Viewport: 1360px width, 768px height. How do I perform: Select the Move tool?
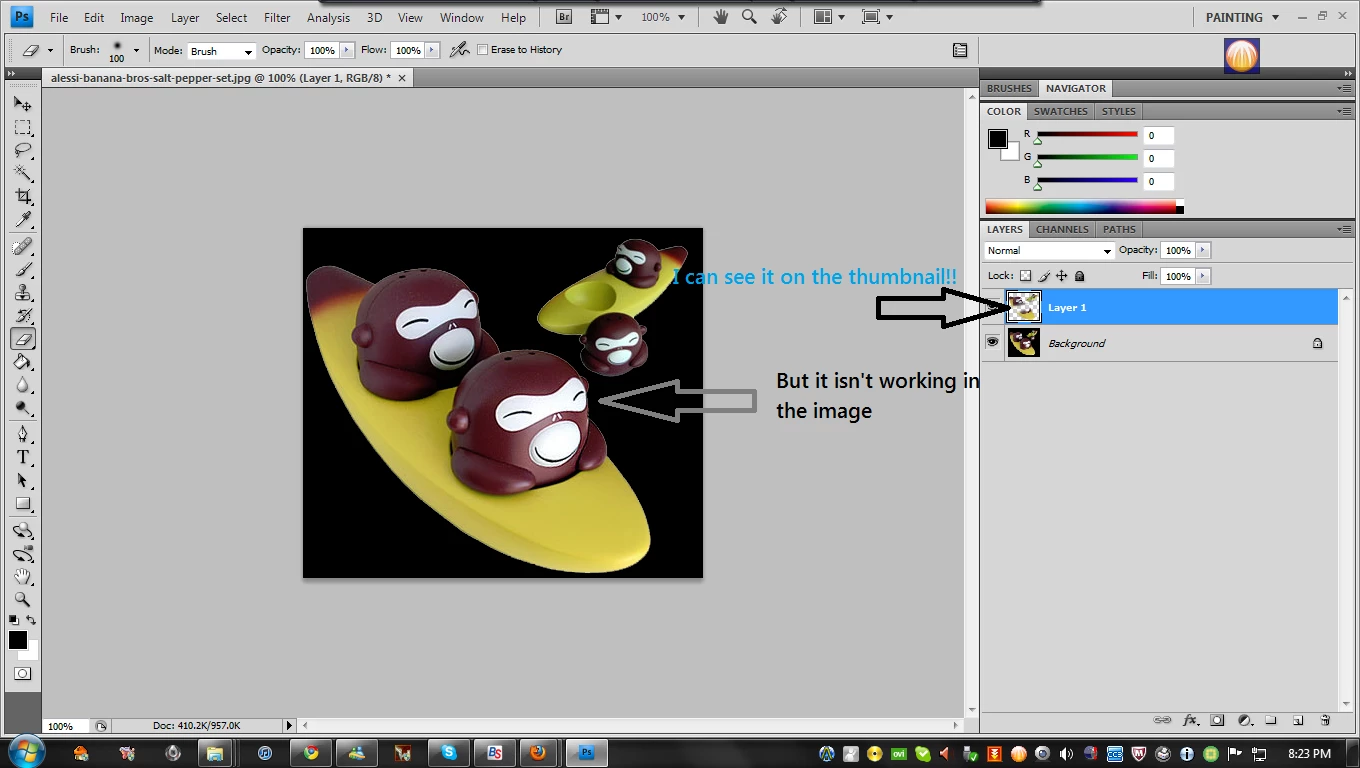(x=22, y=104)
